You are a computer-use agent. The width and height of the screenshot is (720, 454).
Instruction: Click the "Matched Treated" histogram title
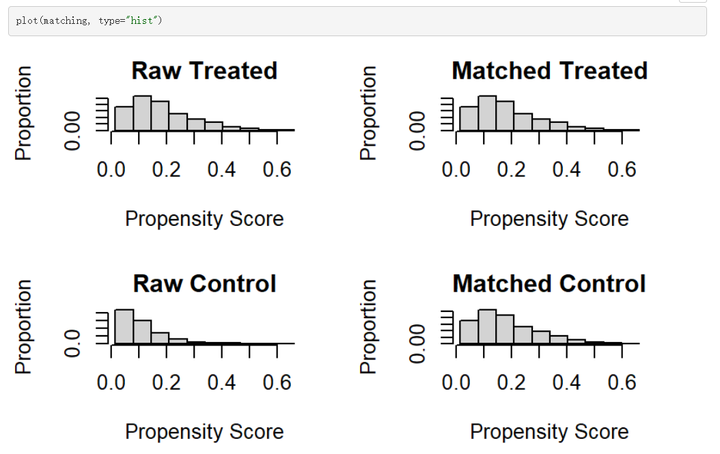click(549, 71)
